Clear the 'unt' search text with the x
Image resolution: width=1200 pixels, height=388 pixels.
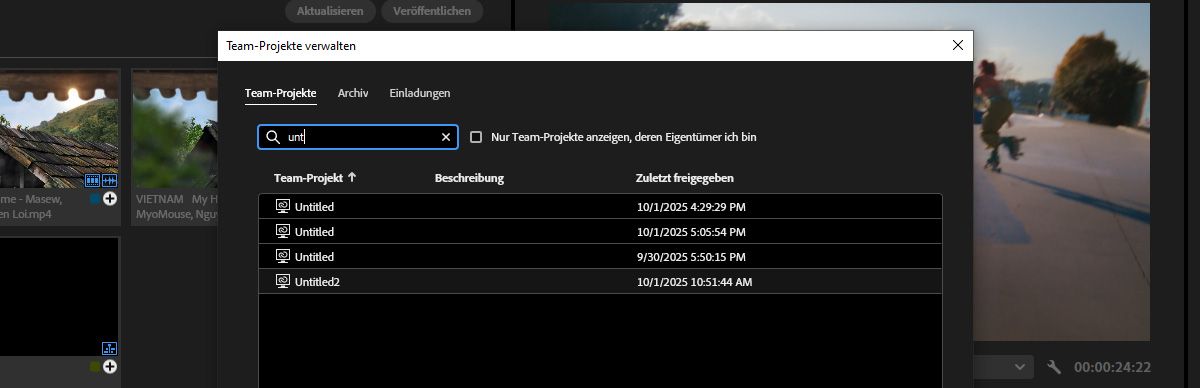coord(446,137)
